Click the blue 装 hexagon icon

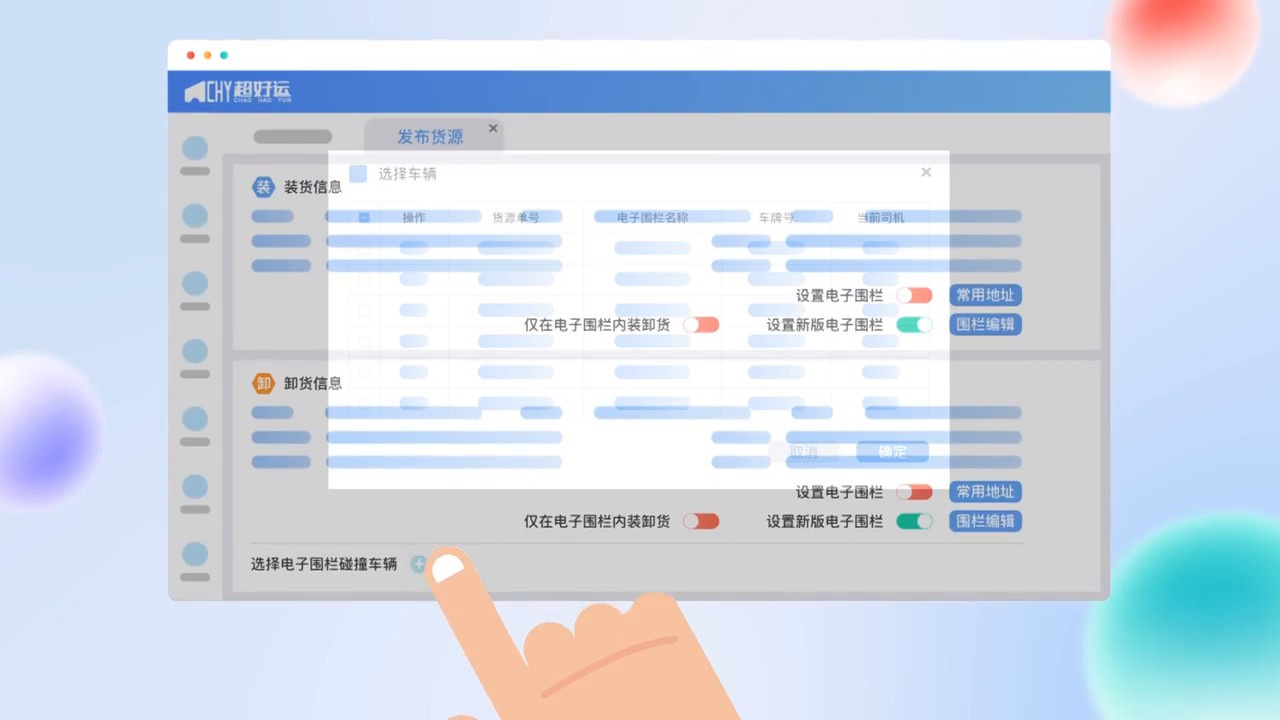[263, 187]
